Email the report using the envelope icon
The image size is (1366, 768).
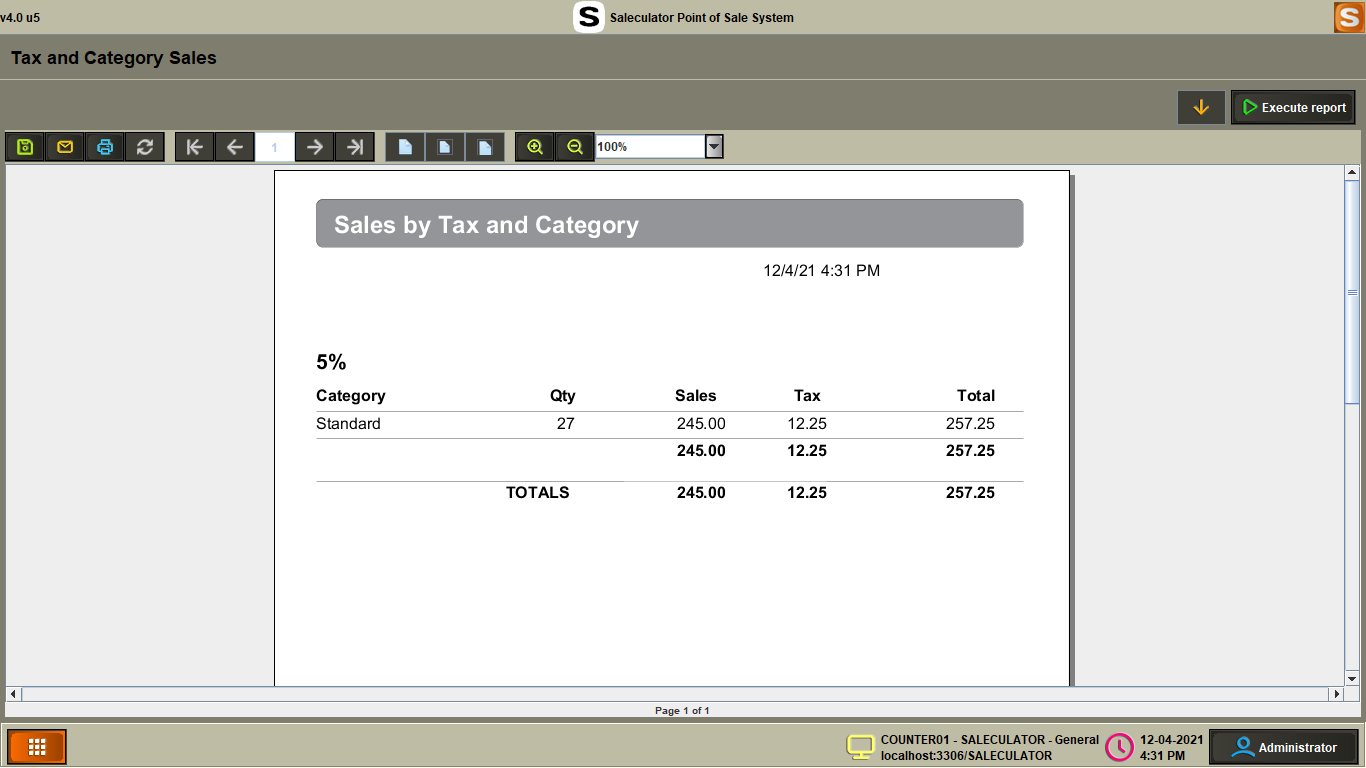(x=65, y=147)
